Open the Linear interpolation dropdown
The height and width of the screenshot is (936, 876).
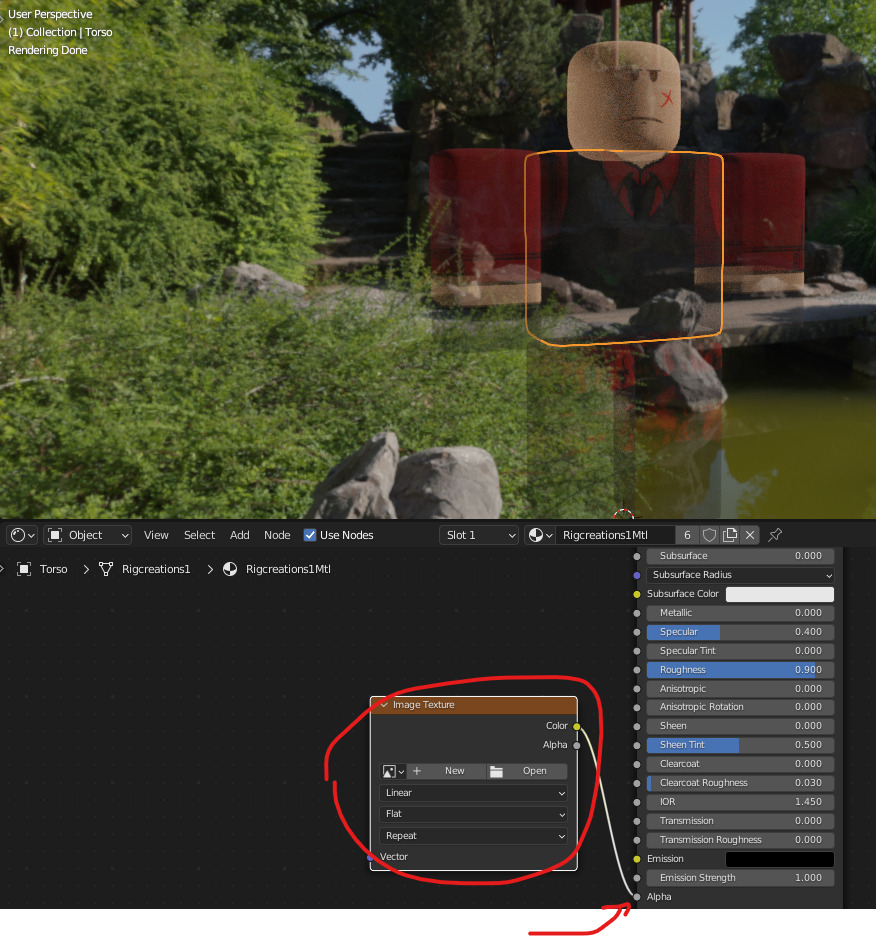coord(474,793)
